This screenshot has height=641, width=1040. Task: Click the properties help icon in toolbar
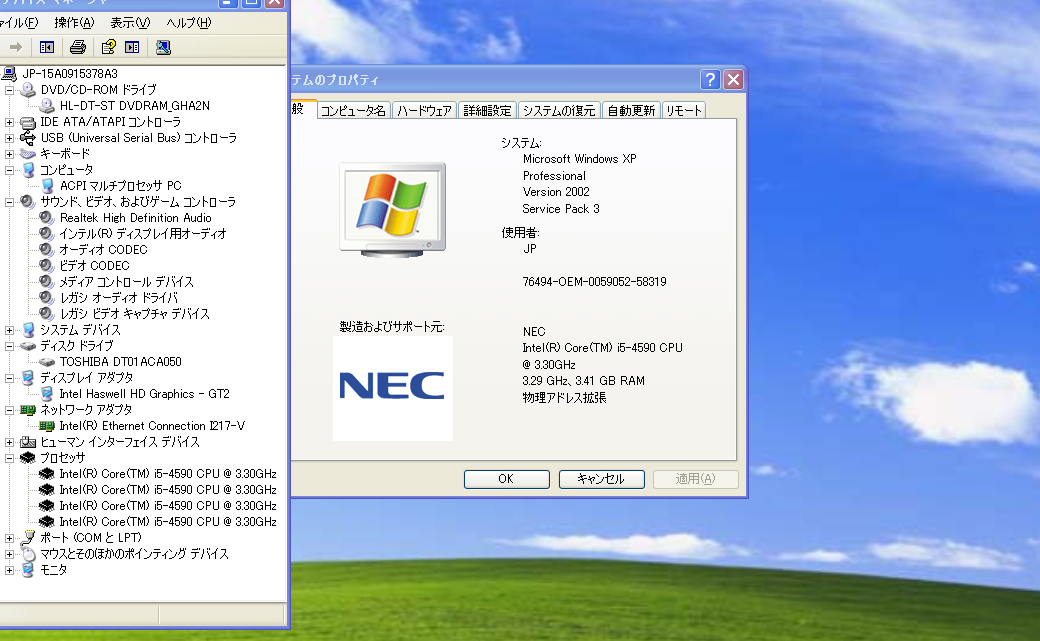pos(108,47)
